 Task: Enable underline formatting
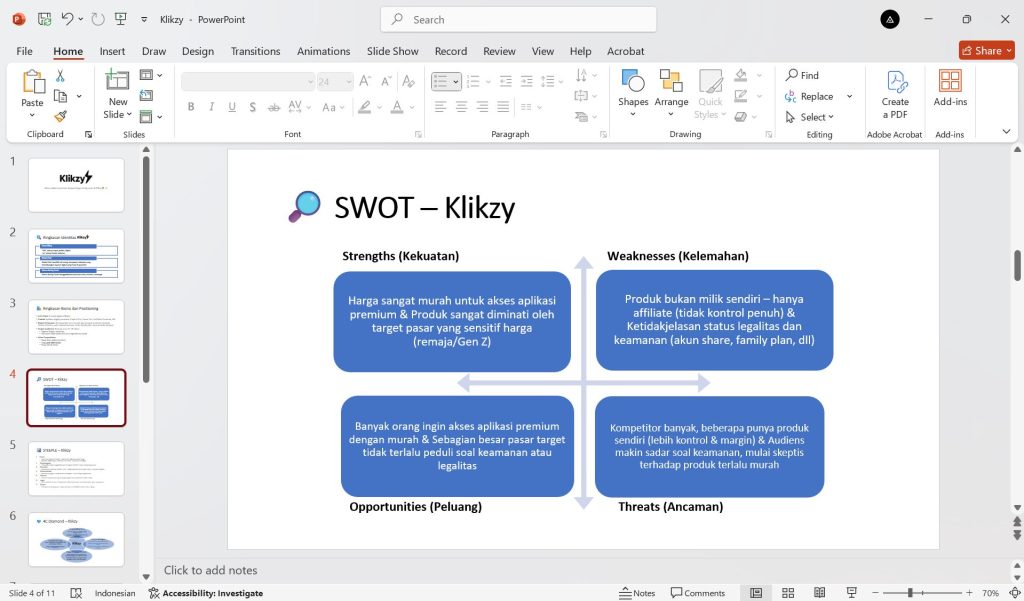(x=231, y=106)
